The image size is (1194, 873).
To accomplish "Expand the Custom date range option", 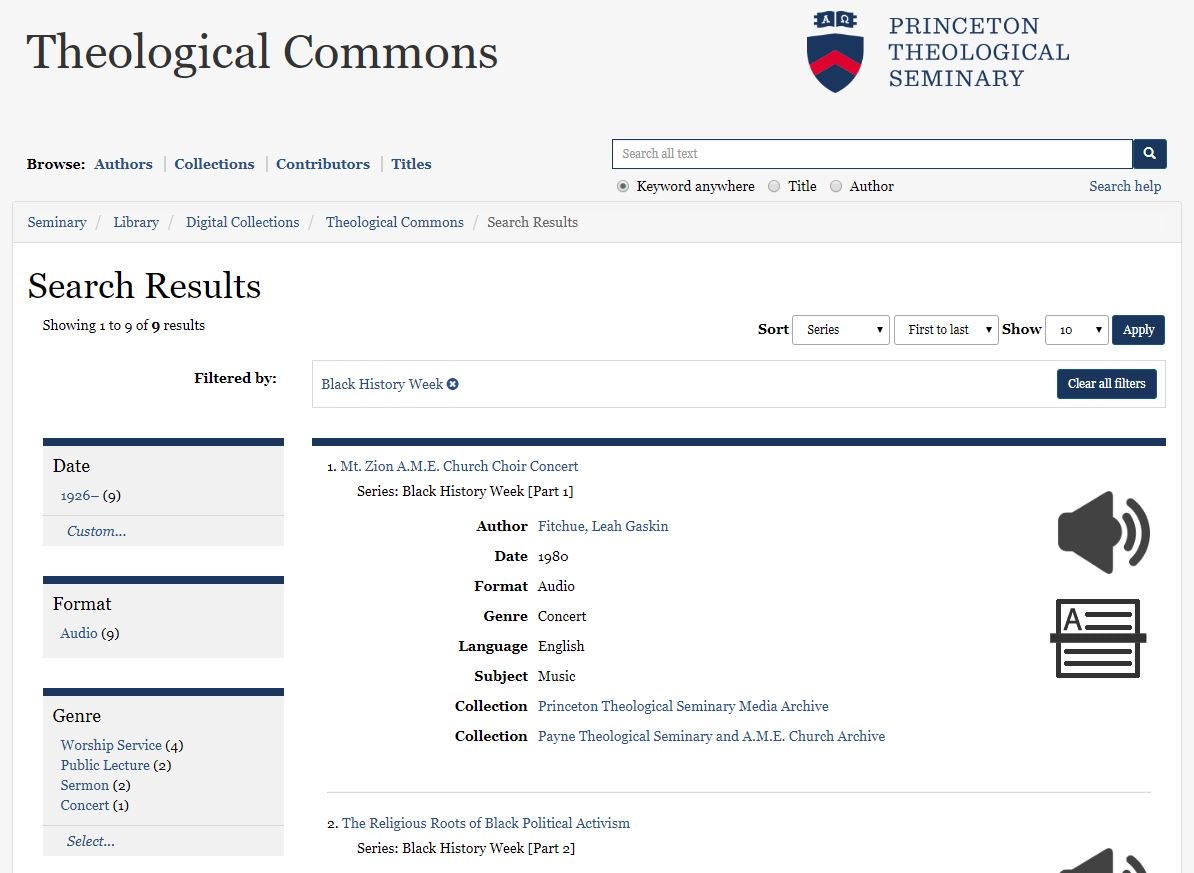I will (x=97, y=531).
